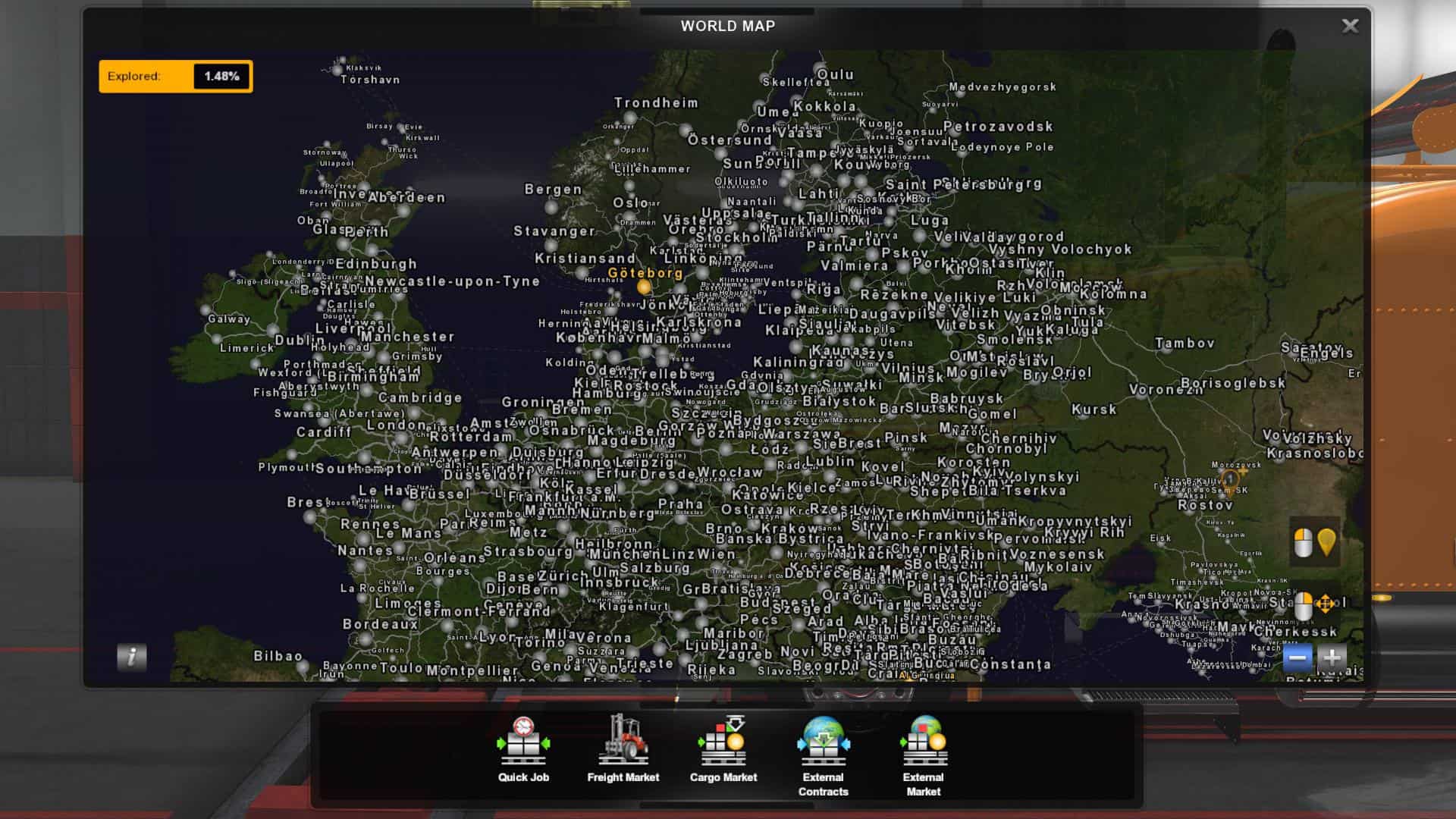Open External Contracts globe icon
1456x819 pixels.
(823, 740)
